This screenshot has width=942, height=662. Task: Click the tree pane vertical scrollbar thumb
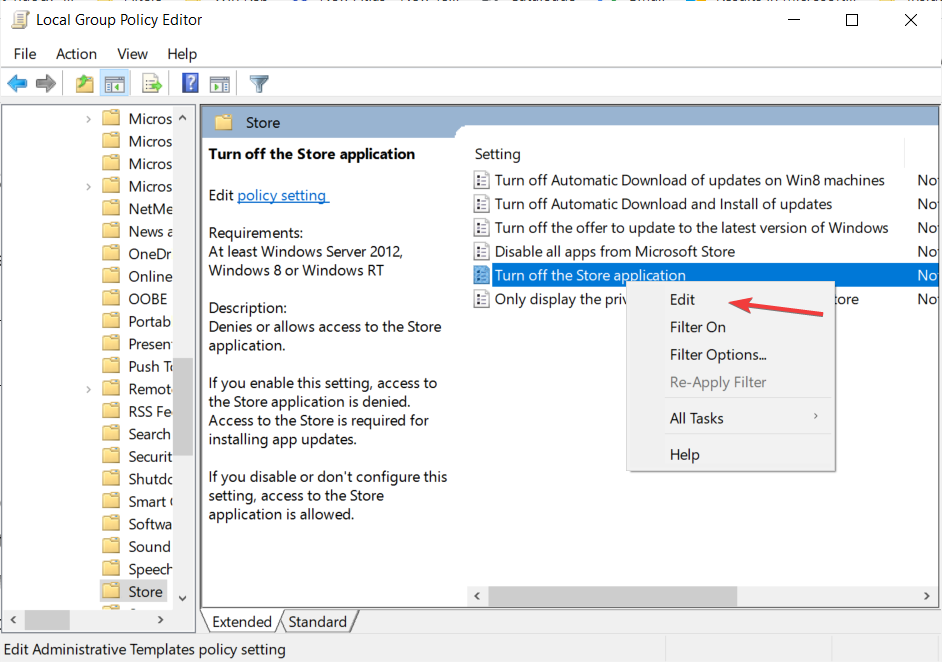(183, 407)
